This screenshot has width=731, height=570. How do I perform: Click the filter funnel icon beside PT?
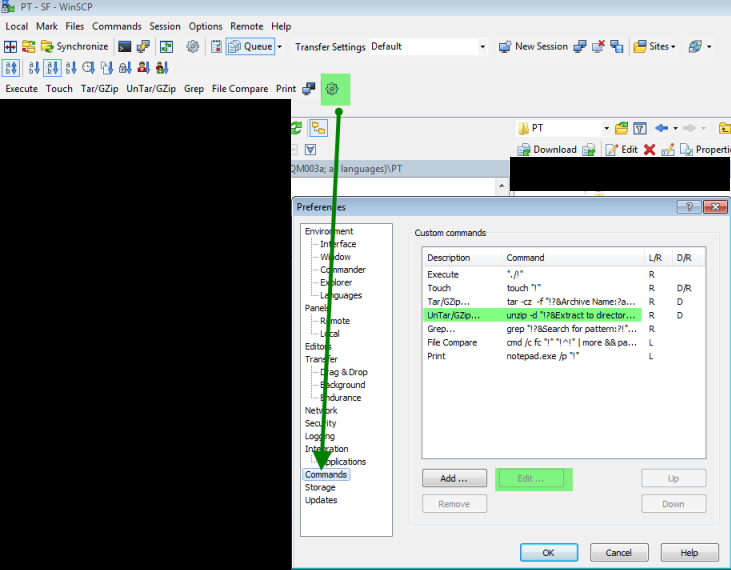639,128
